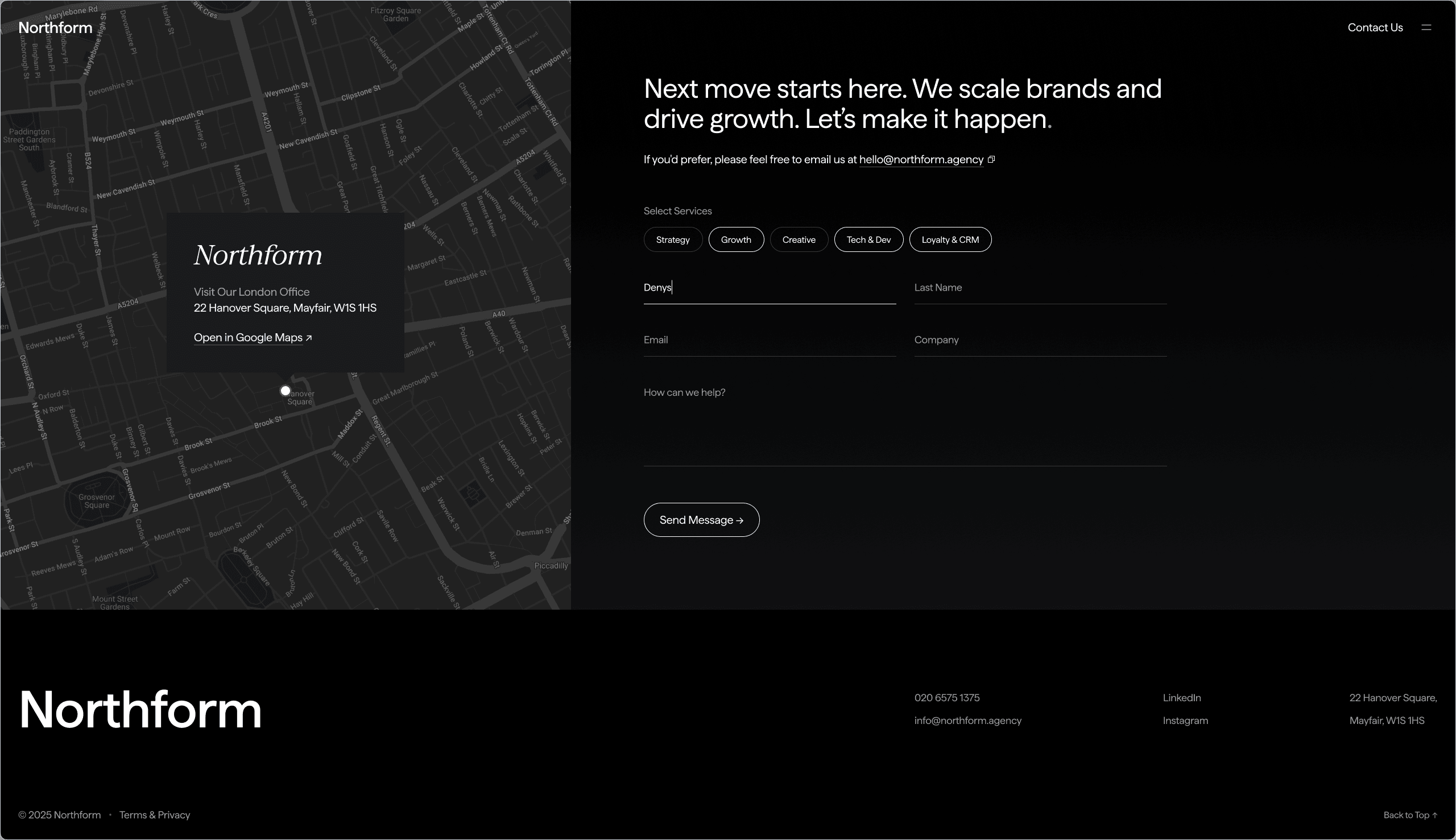Click Contact Us in the header
Screen dimensions: 1456x840
[x=1375, y=27]
